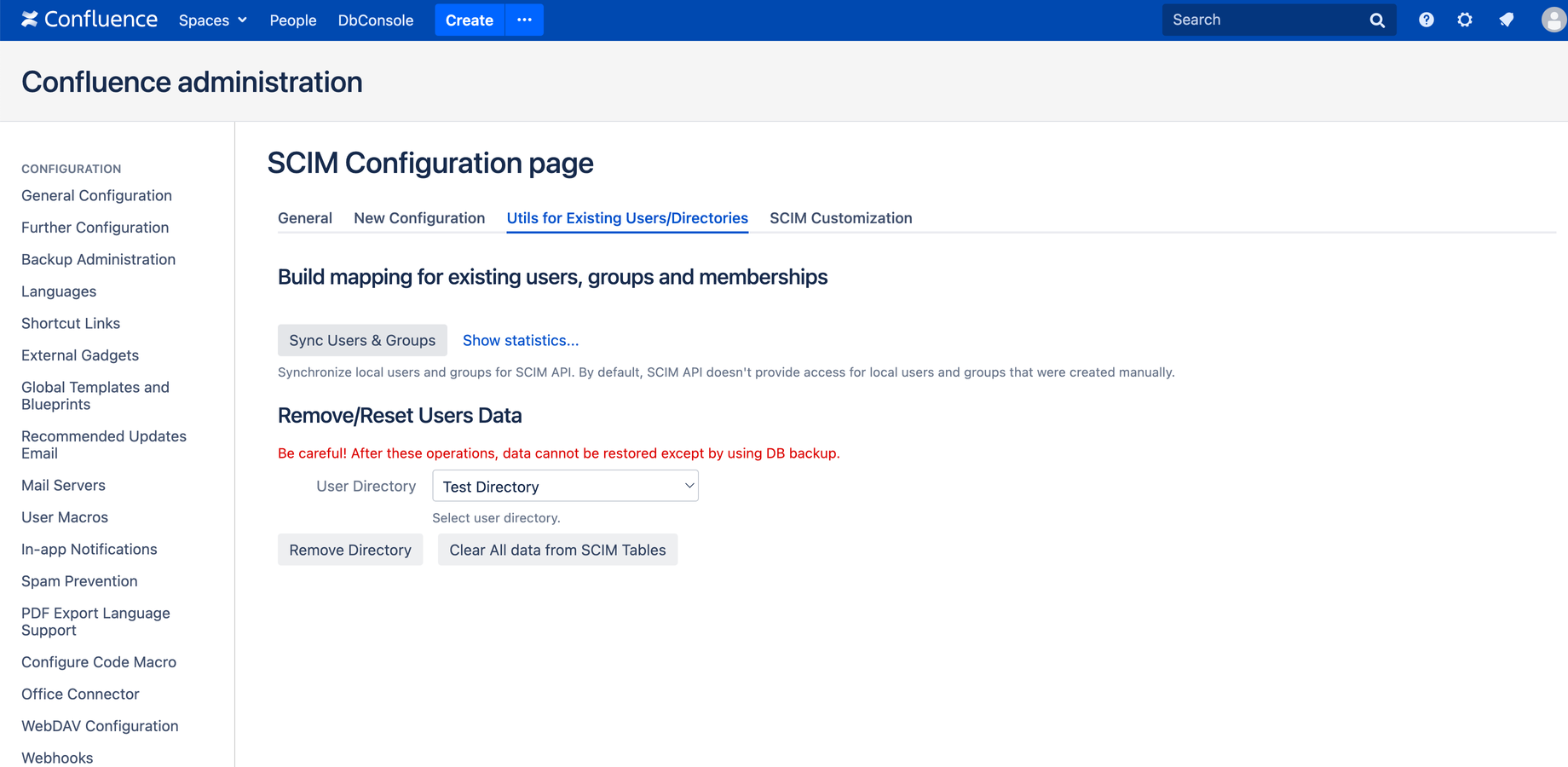Open Office Connector in sidebar

click(80, 694)
